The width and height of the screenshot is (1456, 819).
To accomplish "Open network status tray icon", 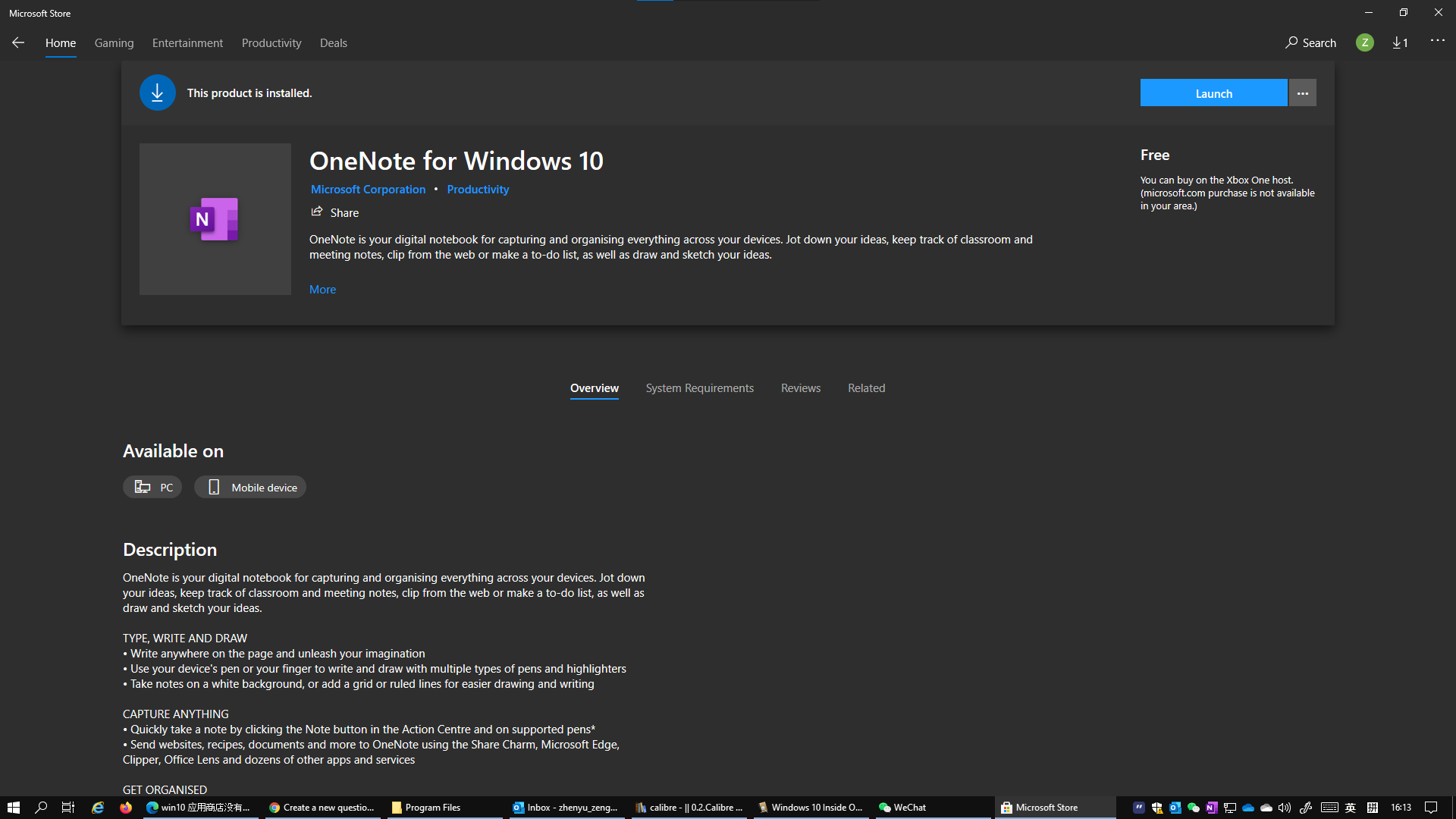I will pos(1230,808).
